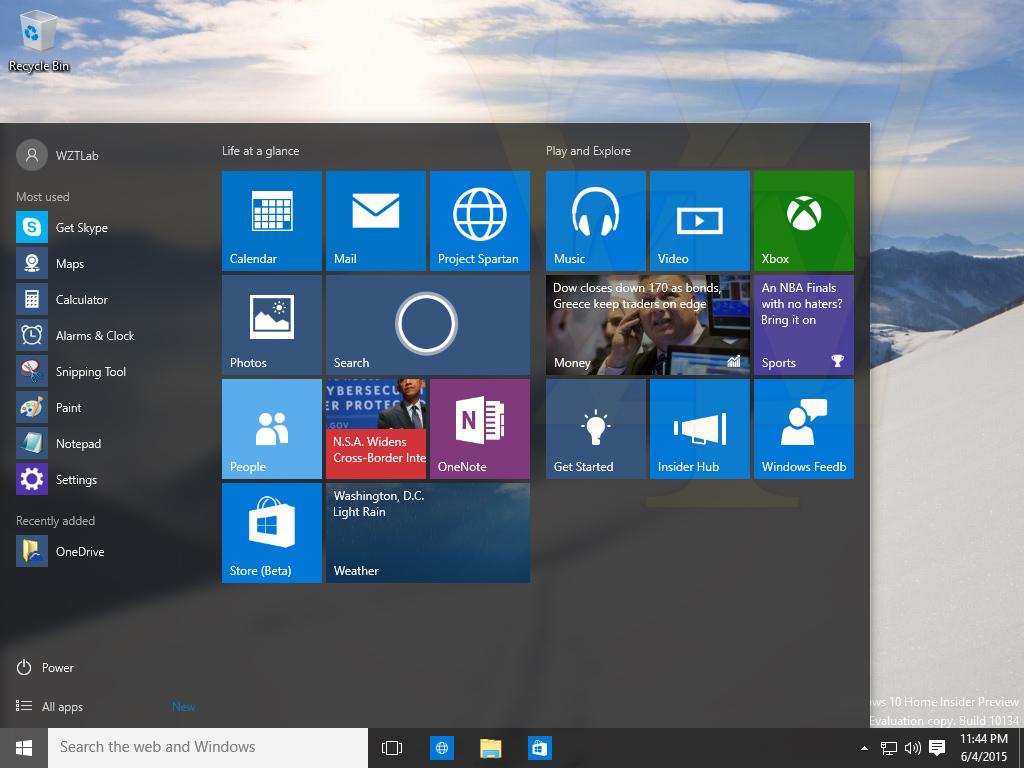Open the People tile

click(x=272, y=428)
